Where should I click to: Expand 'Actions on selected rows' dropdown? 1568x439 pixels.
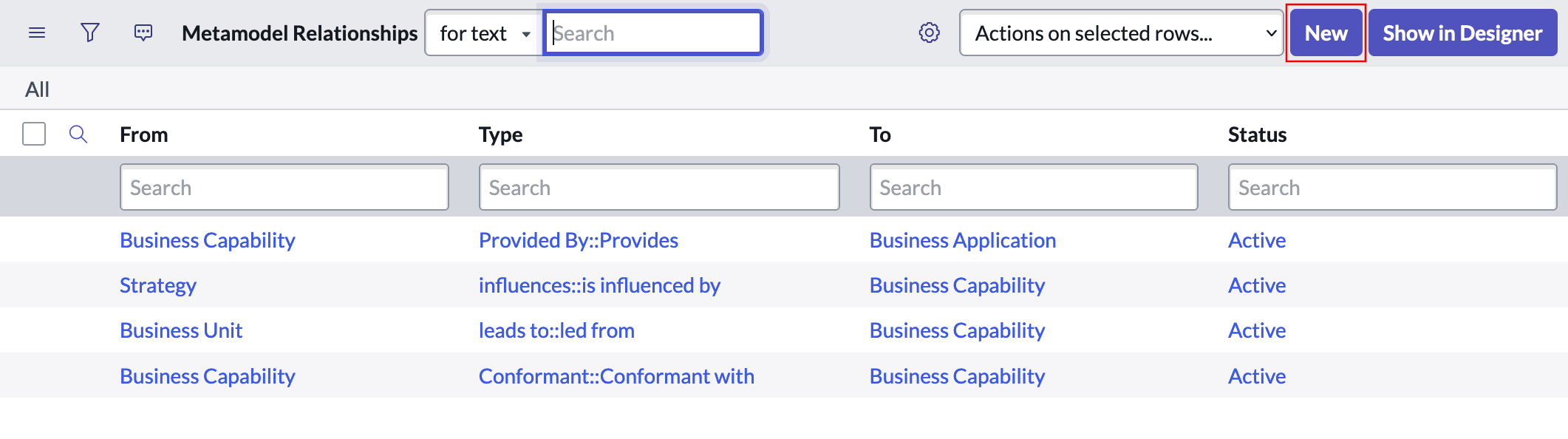point(1120,33)
